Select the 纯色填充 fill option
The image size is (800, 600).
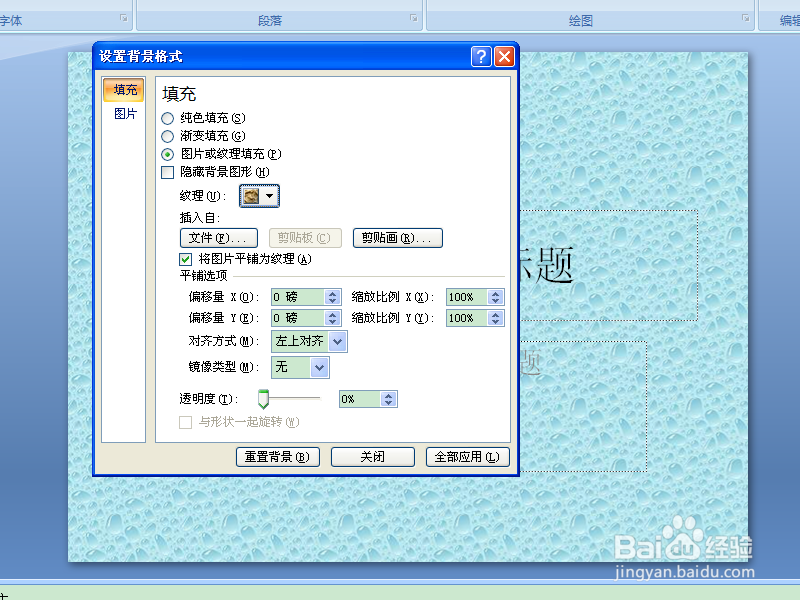(x=165, y=117)
